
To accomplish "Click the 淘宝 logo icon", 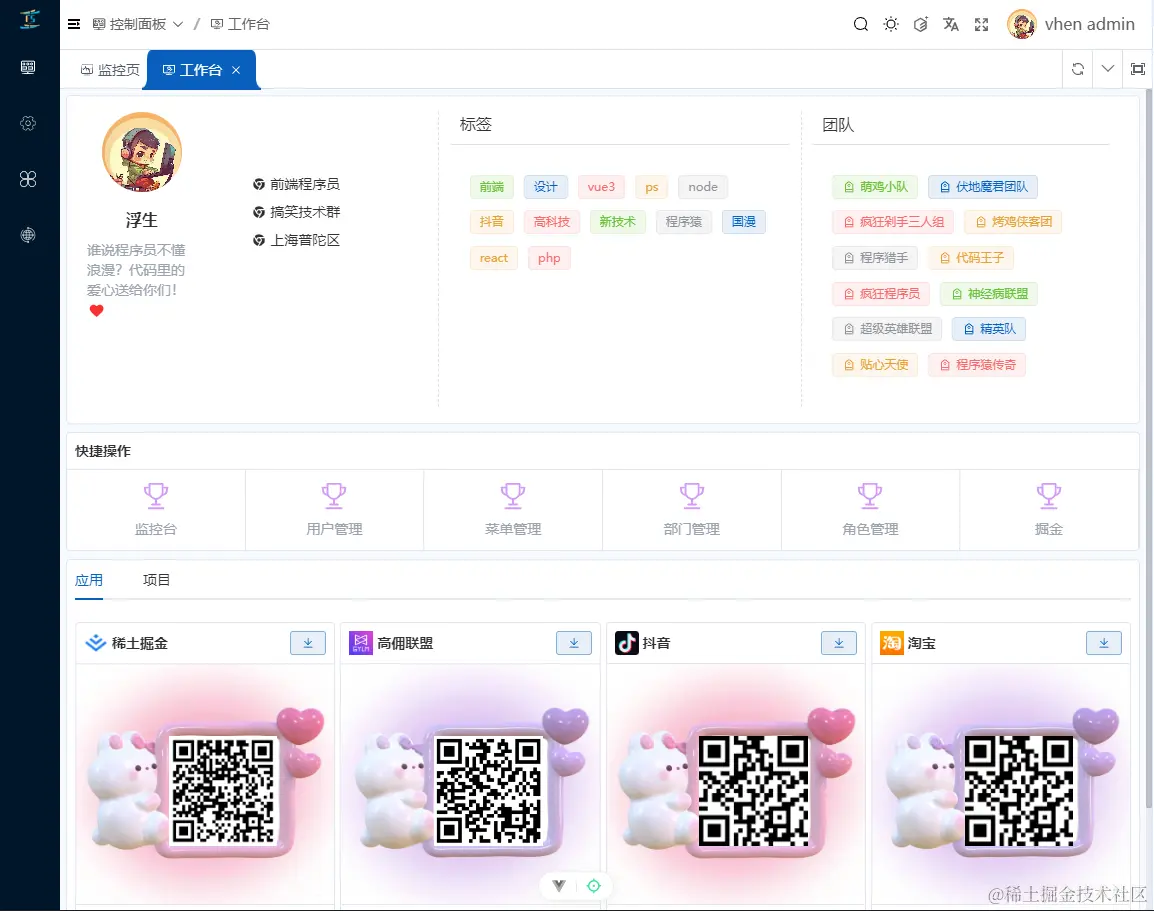I will tap(891, 643).
